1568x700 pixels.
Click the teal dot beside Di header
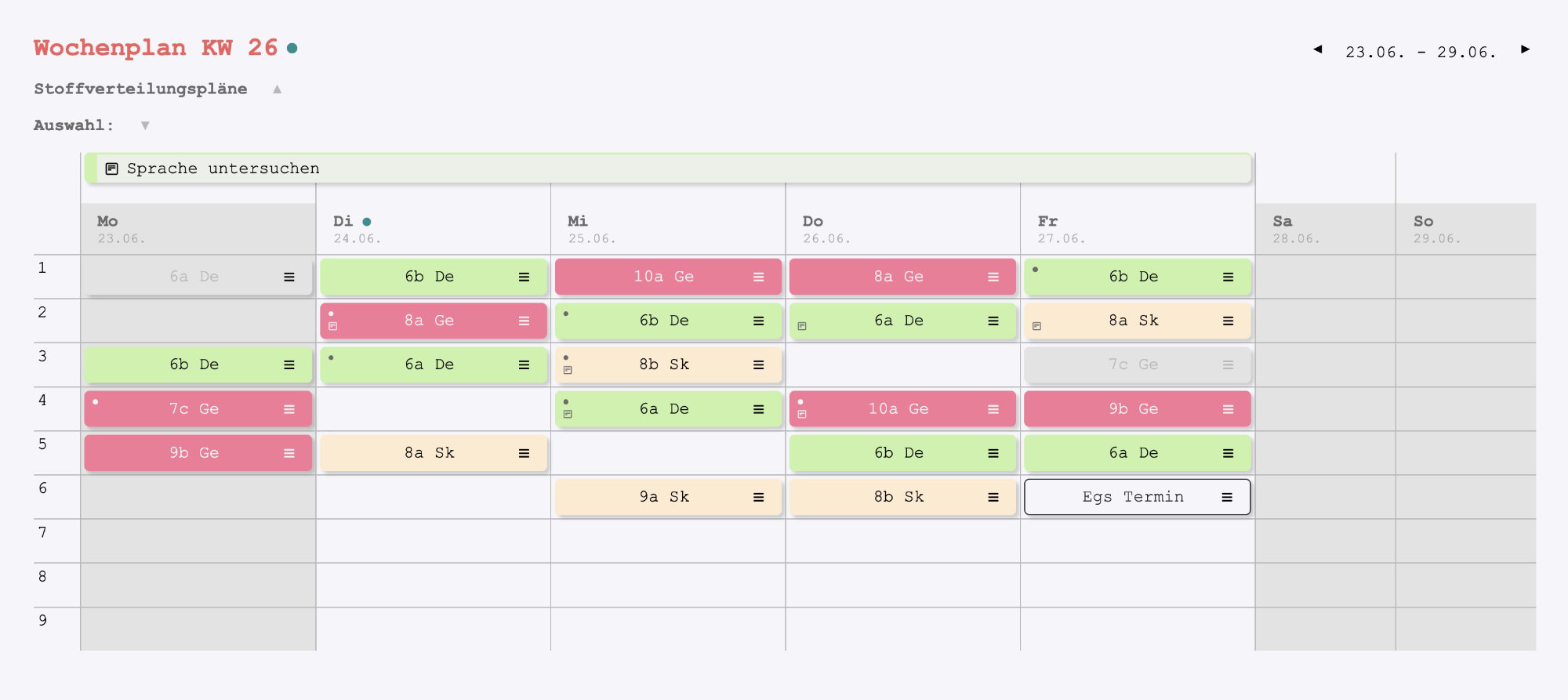click(x=367, y=222)
